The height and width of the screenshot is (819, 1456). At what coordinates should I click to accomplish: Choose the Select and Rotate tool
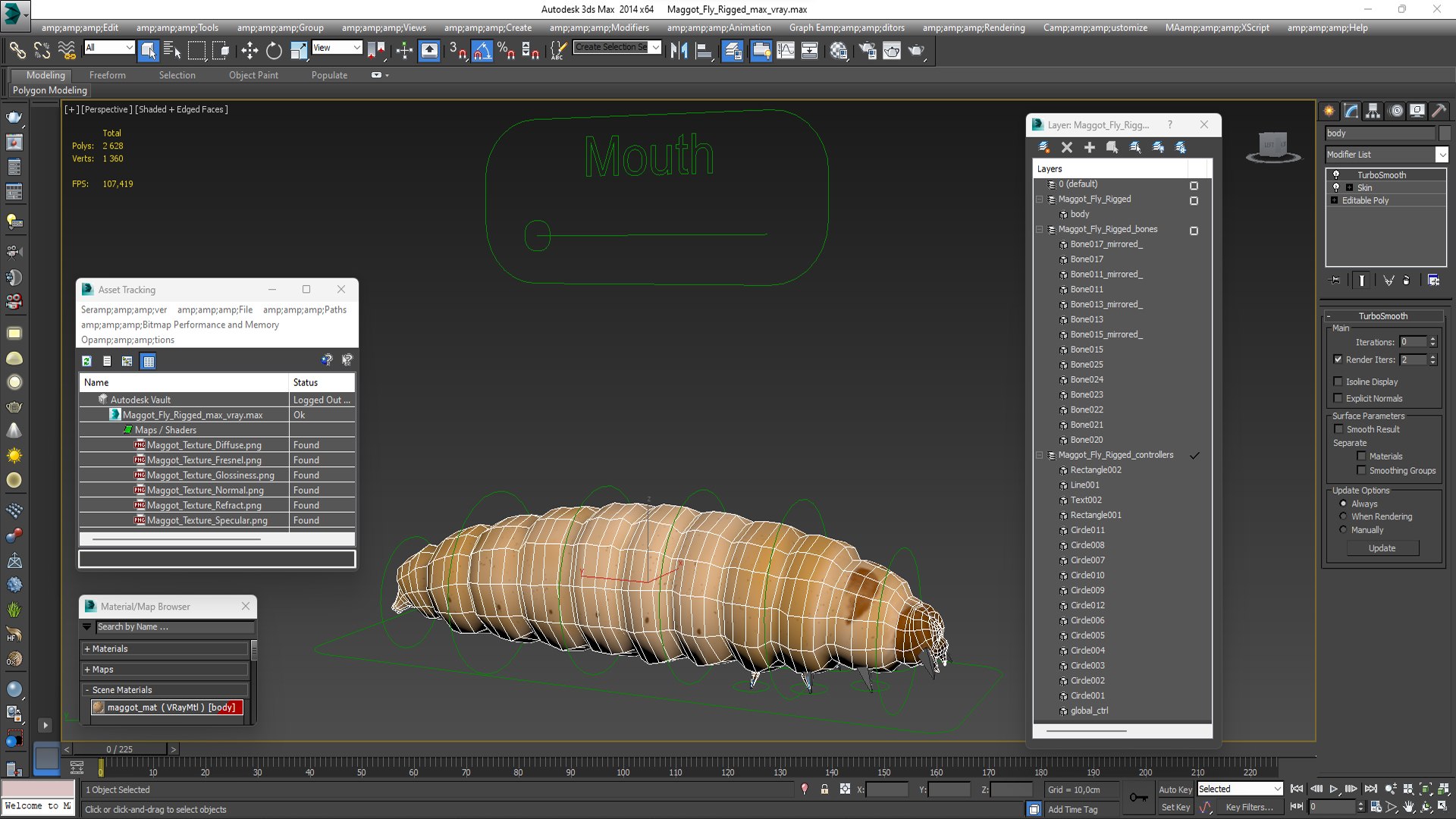tap(274, 51)
